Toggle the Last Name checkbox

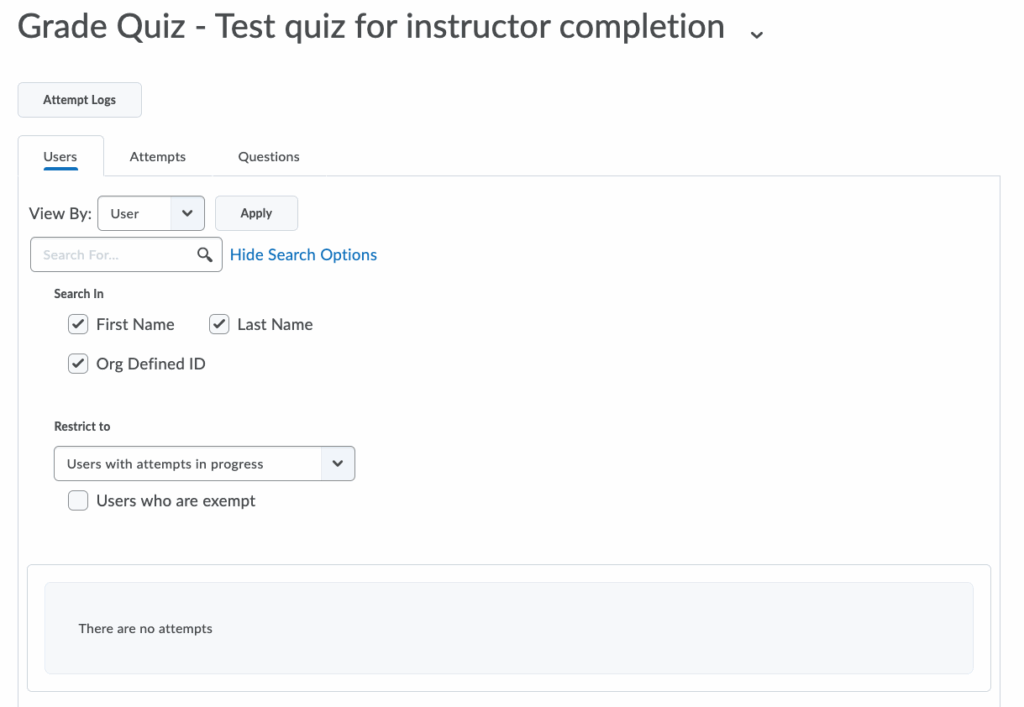click(x=219, y=324)
